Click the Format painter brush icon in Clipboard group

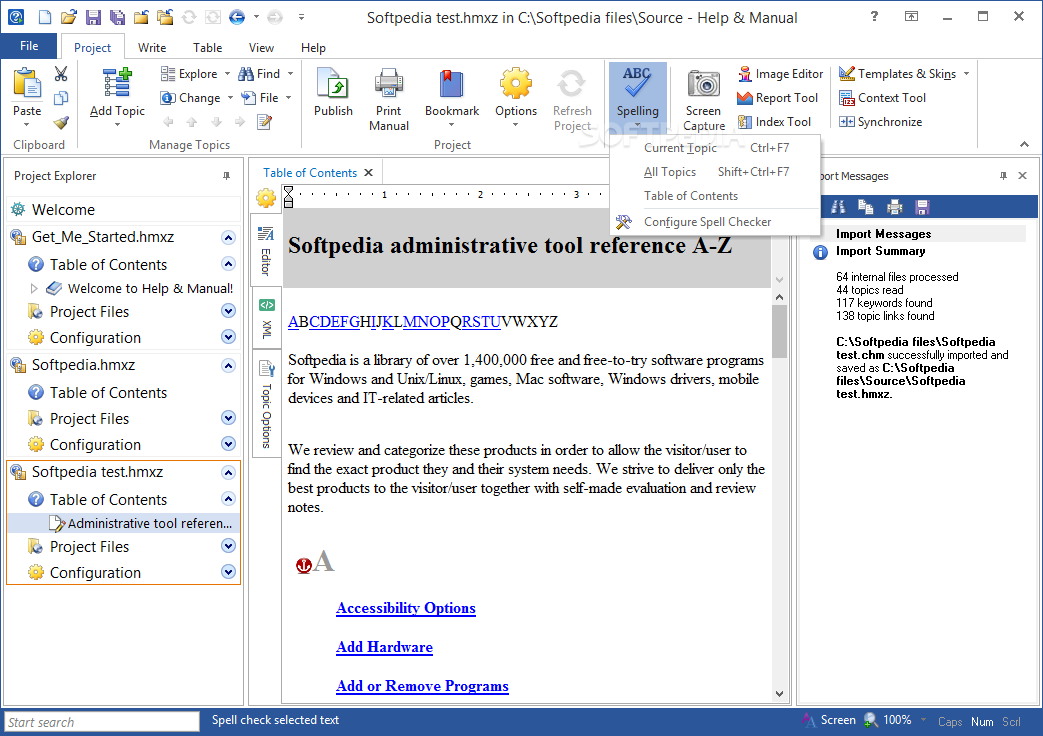[x=61, y=122]
